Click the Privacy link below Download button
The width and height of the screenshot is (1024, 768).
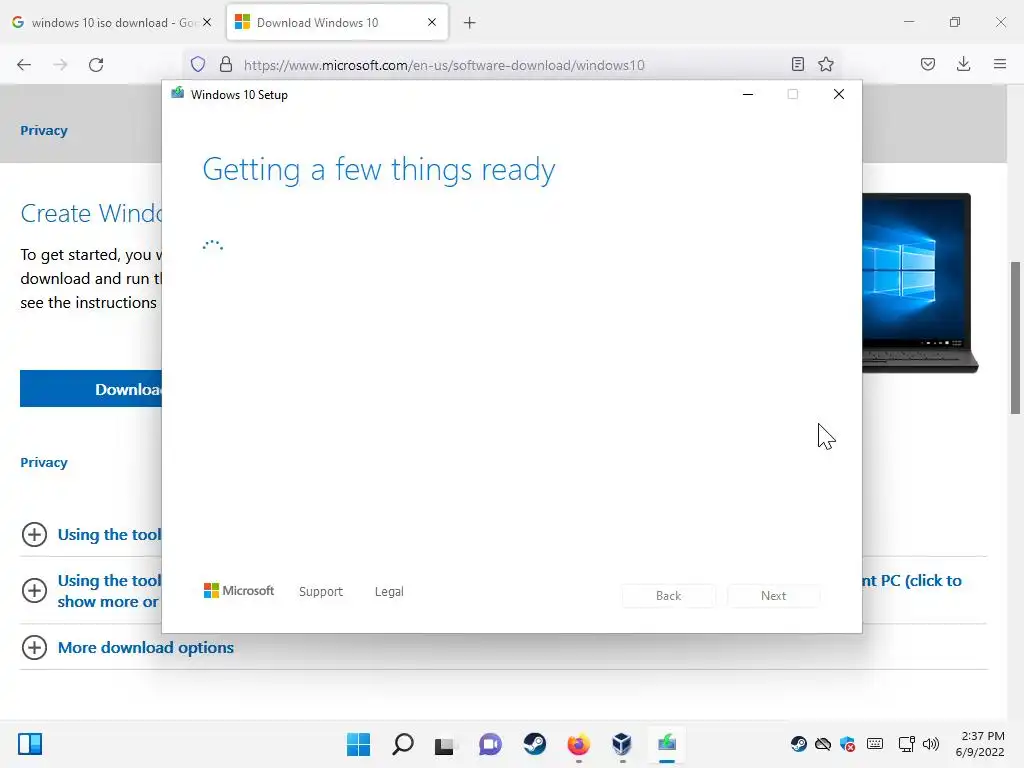click(44, 462)
